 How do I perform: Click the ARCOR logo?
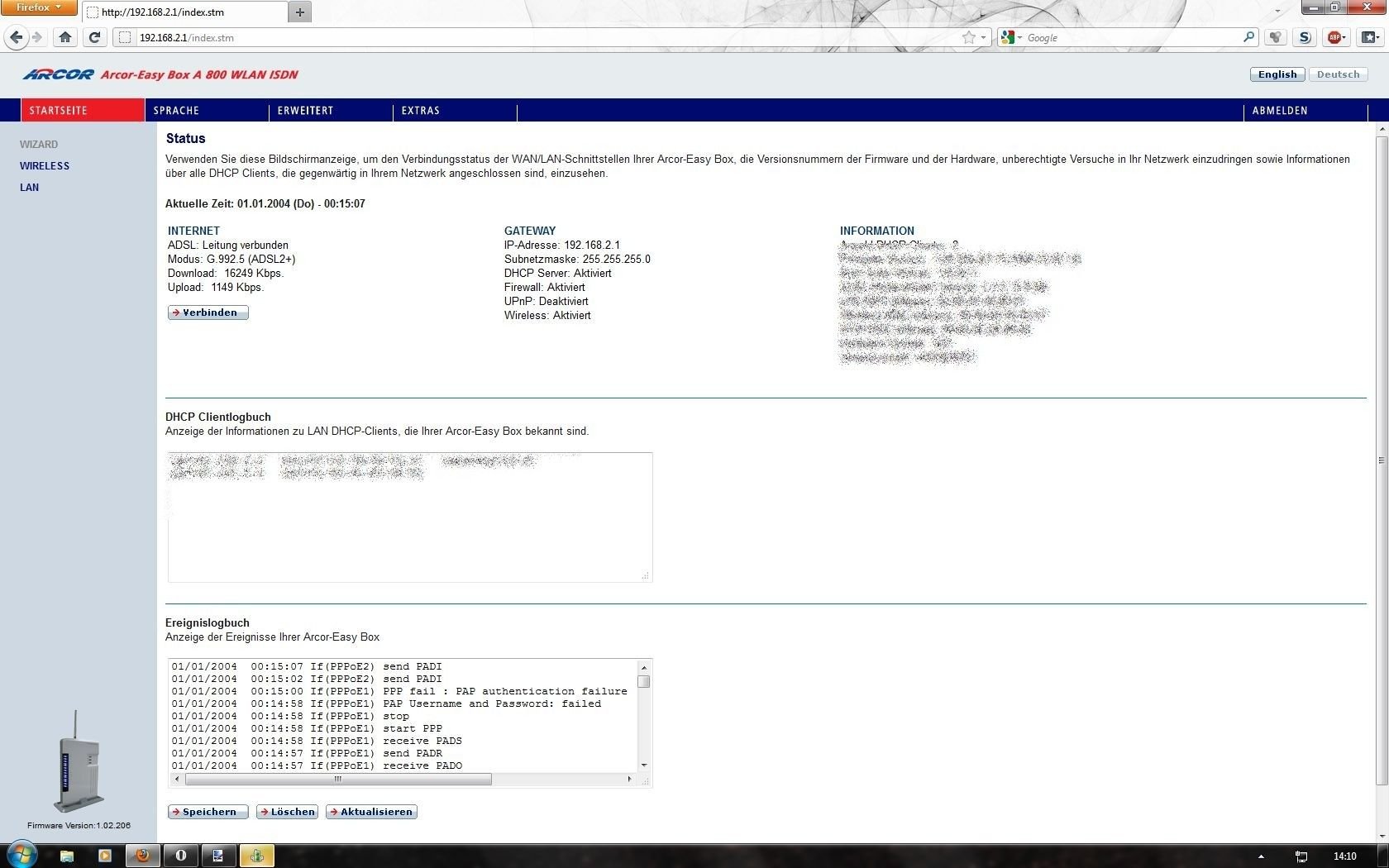[x=59, y=74]
